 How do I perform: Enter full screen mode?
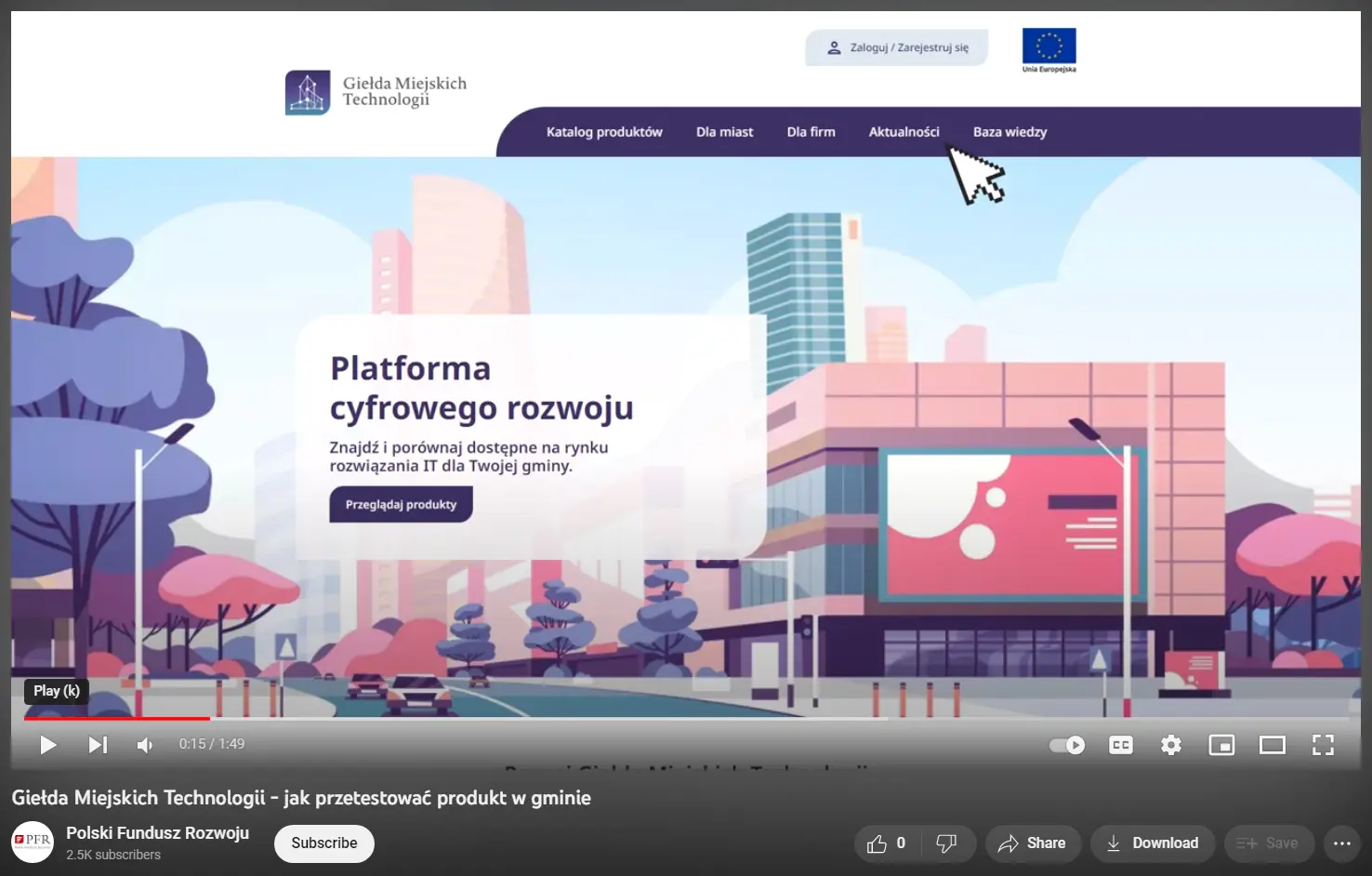click(x=1323, y=745)
